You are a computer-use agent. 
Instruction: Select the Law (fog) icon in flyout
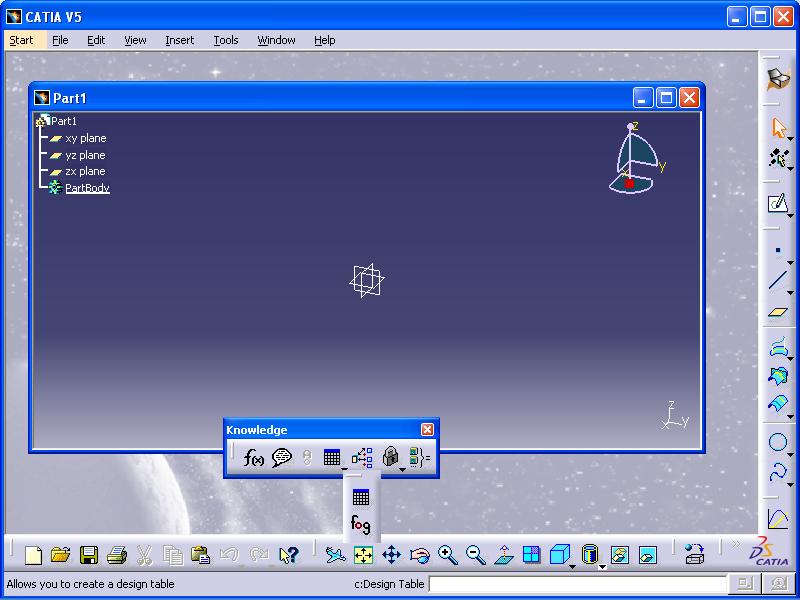point(360,523)
